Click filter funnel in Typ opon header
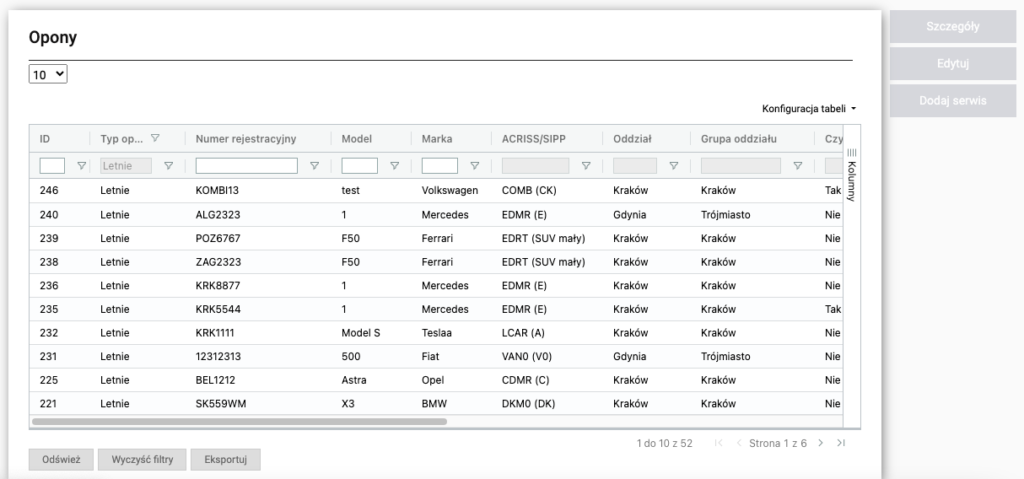Image resolution: width=1024 pixels, height=479 pixels. pyautogui.click(x=155, y=138)
